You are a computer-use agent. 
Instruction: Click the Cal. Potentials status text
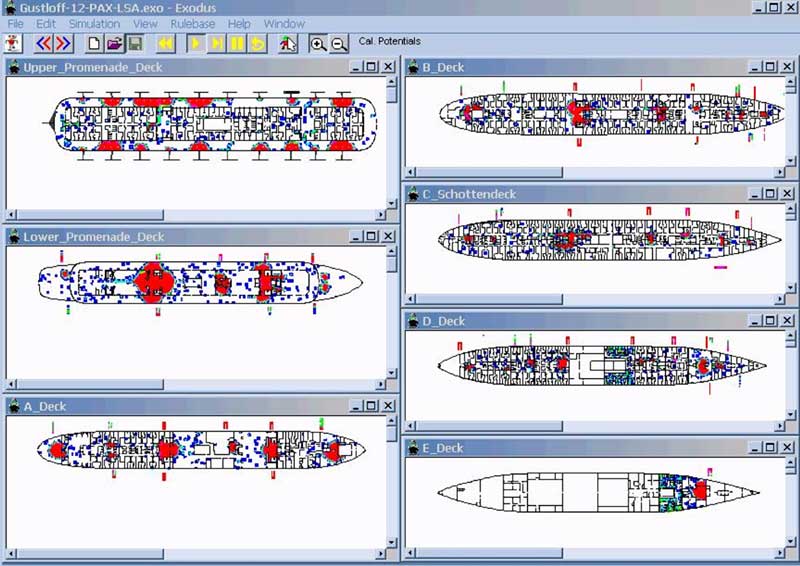[x=390, y=41]
